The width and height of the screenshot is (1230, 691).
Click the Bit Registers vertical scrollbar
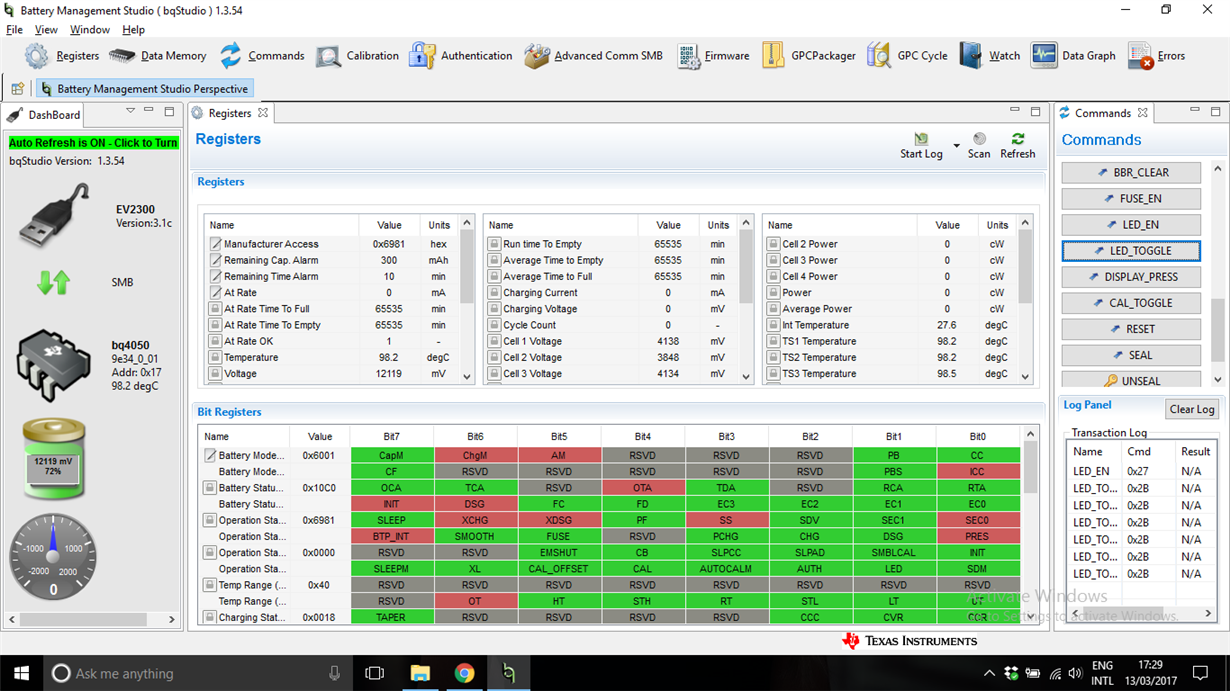pos(1031,468)
